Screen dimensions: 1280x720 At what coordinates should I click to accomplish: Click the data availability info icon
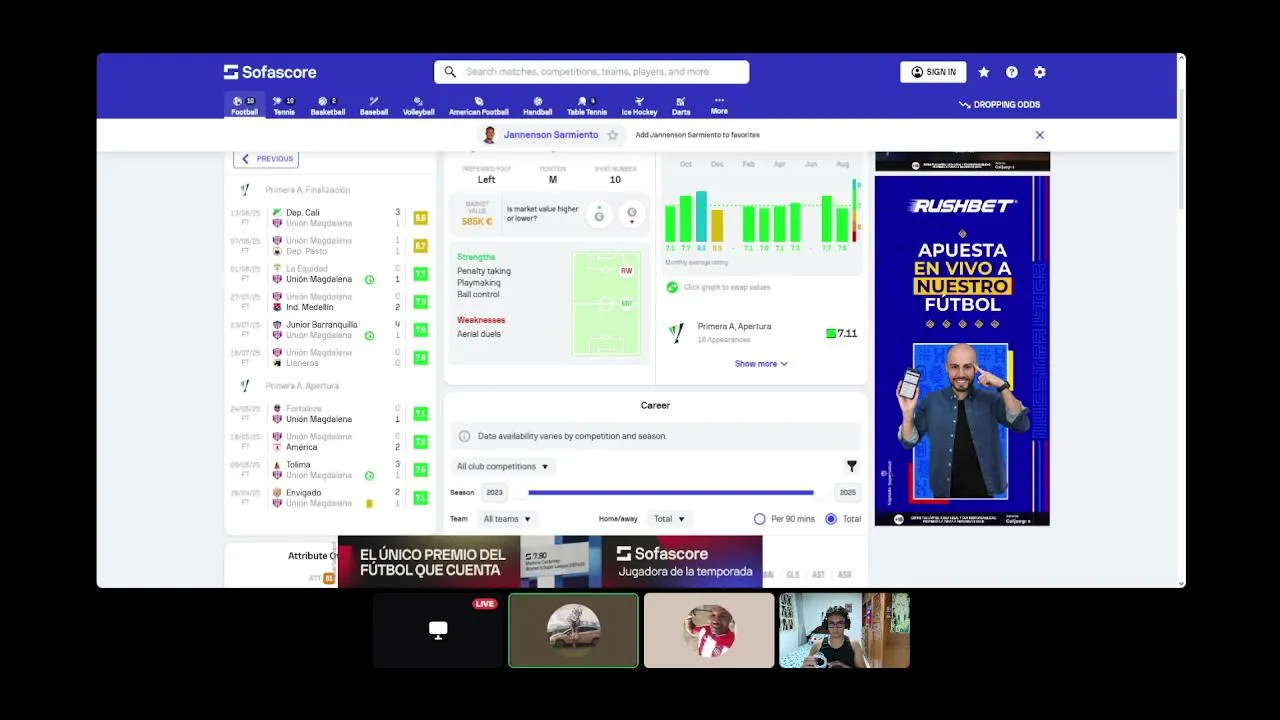464,436
